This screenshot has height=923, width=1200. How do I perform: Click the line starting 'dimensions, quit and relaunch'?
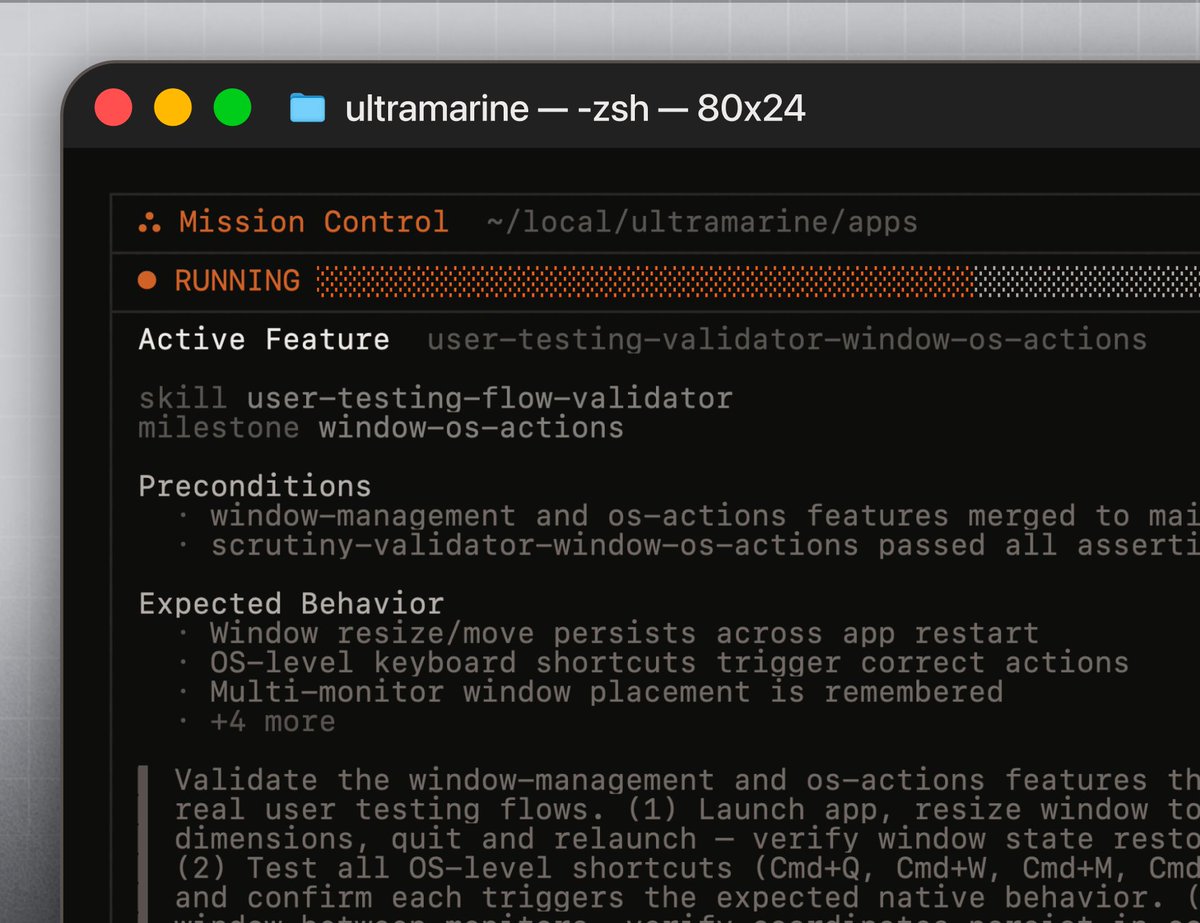pyautogui.click(x=687, y=838)
